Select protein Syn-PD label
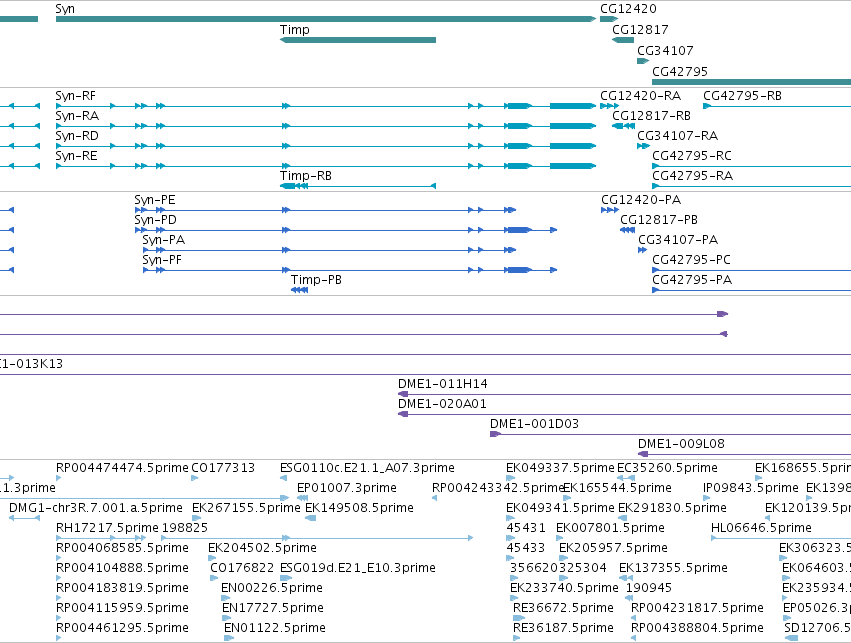Screen dimensions: 851x643 155,220
